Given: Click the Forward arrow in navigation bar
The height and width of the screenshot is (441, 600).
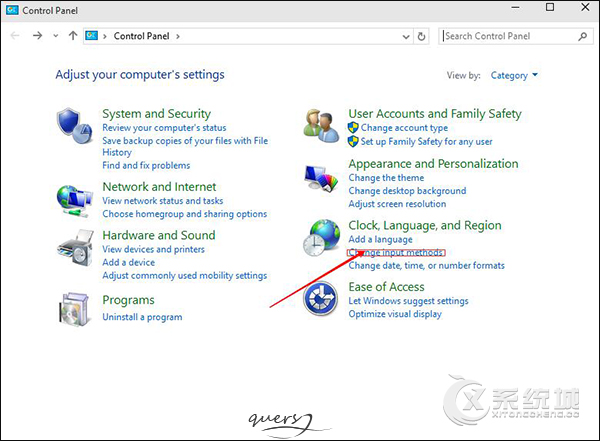Looking at the screenshot, I should coord(38,36).
